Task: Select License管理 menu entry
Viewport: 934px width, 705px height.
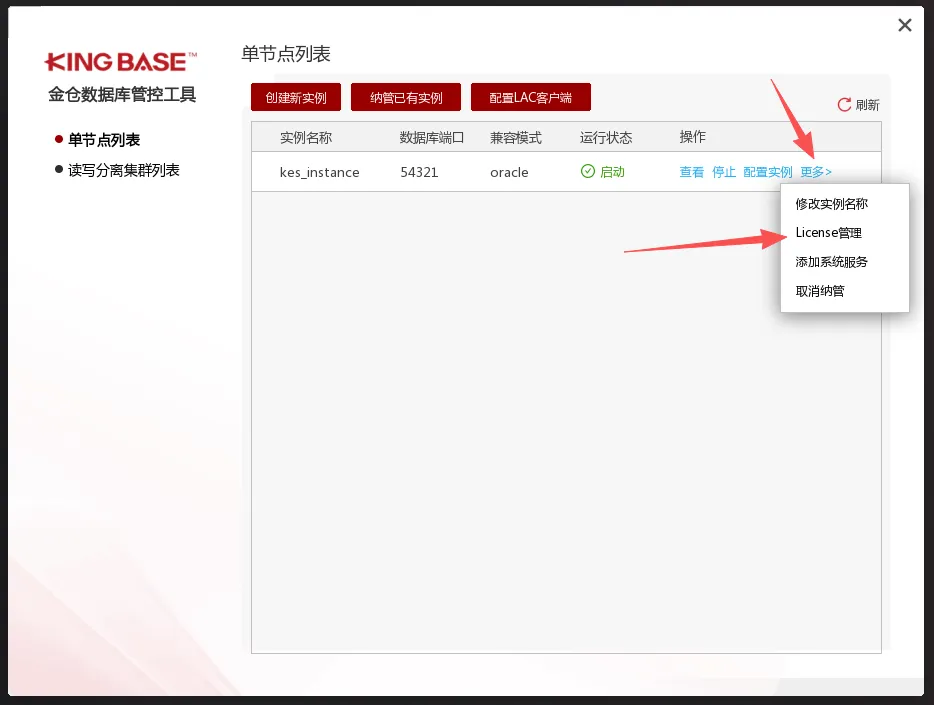Action: coord(829,233)
